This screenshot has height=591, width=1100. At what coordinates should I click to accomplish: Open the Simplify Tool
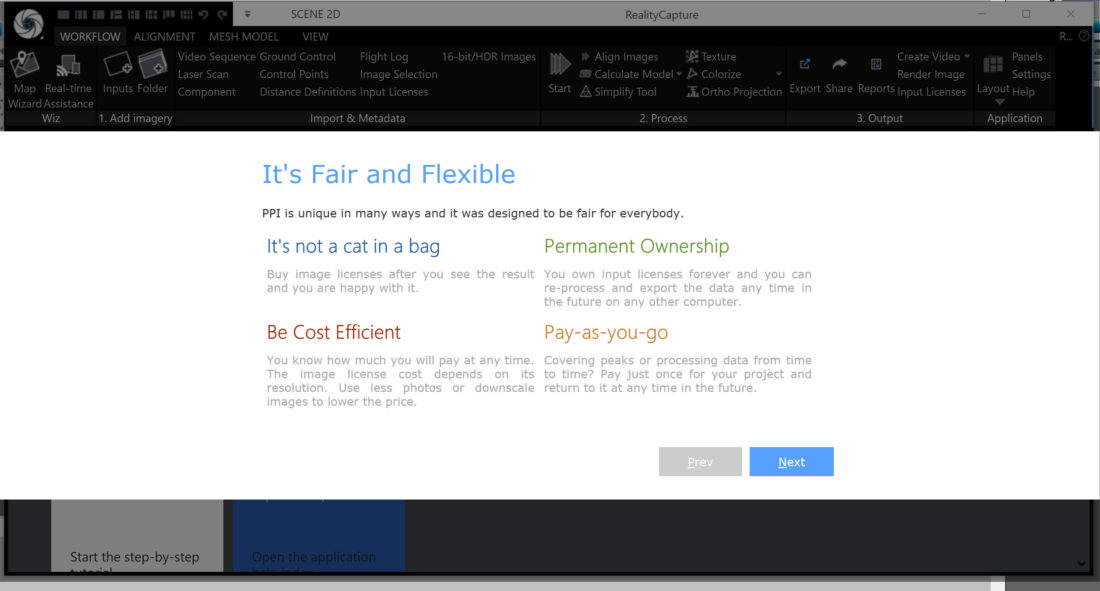click(x=618, y=92)
